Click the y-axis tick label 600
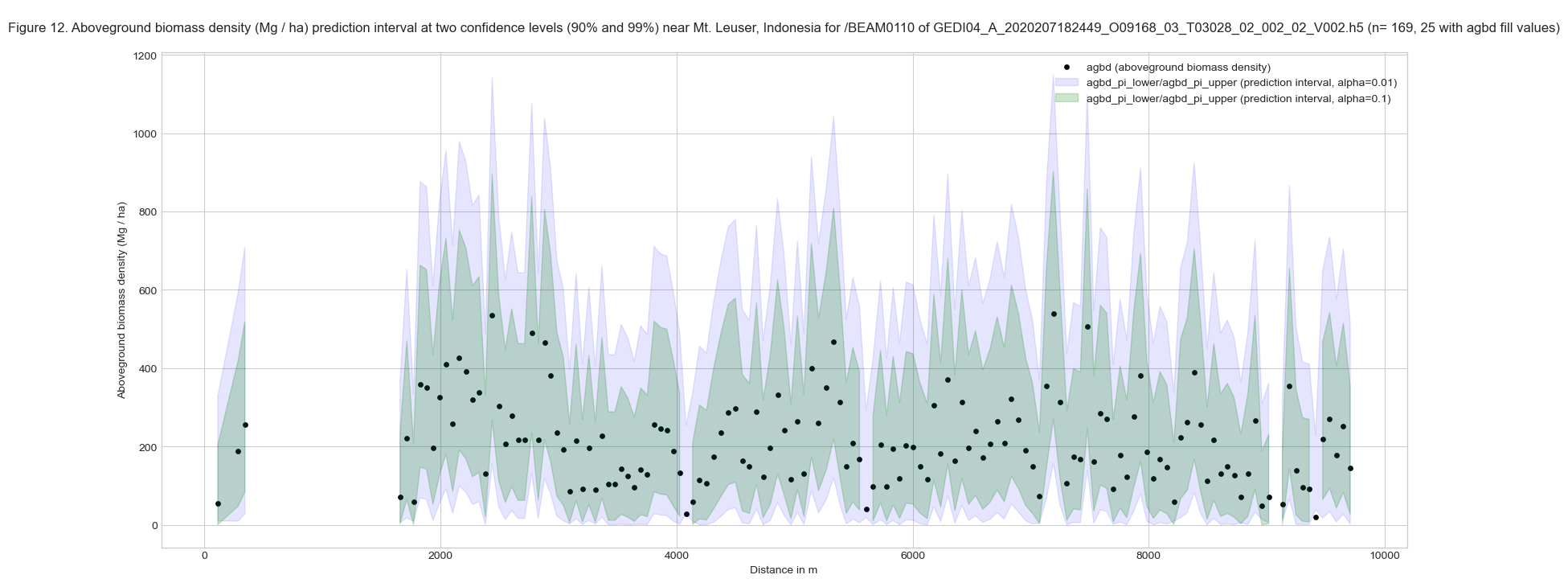 pyautogui.click(x=148, y=290)
